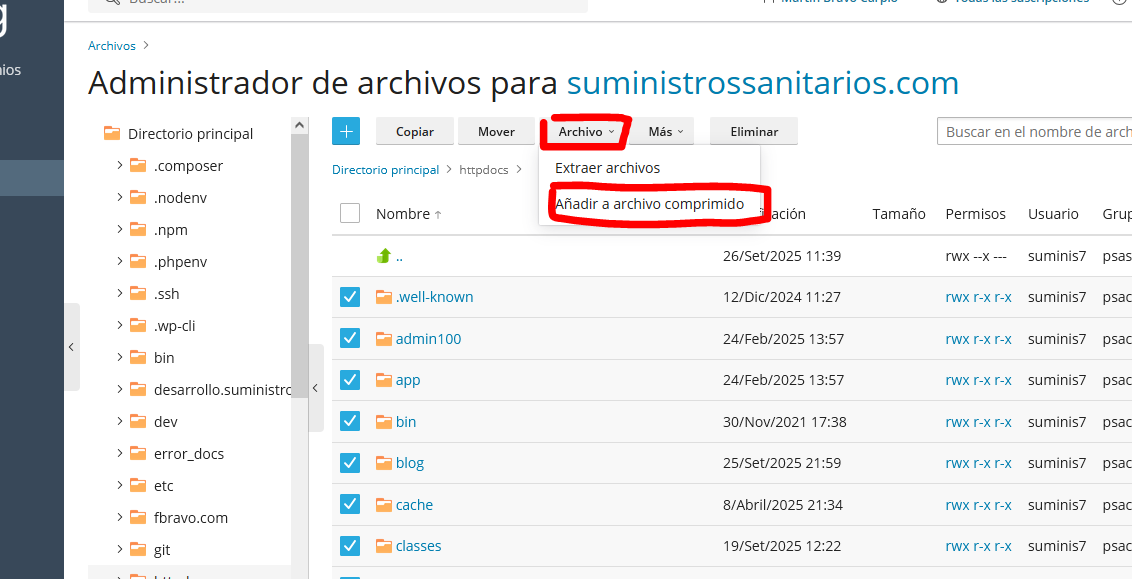Expand the etc folder in the tree
The image size is (1132, 579).
[120, 485]
